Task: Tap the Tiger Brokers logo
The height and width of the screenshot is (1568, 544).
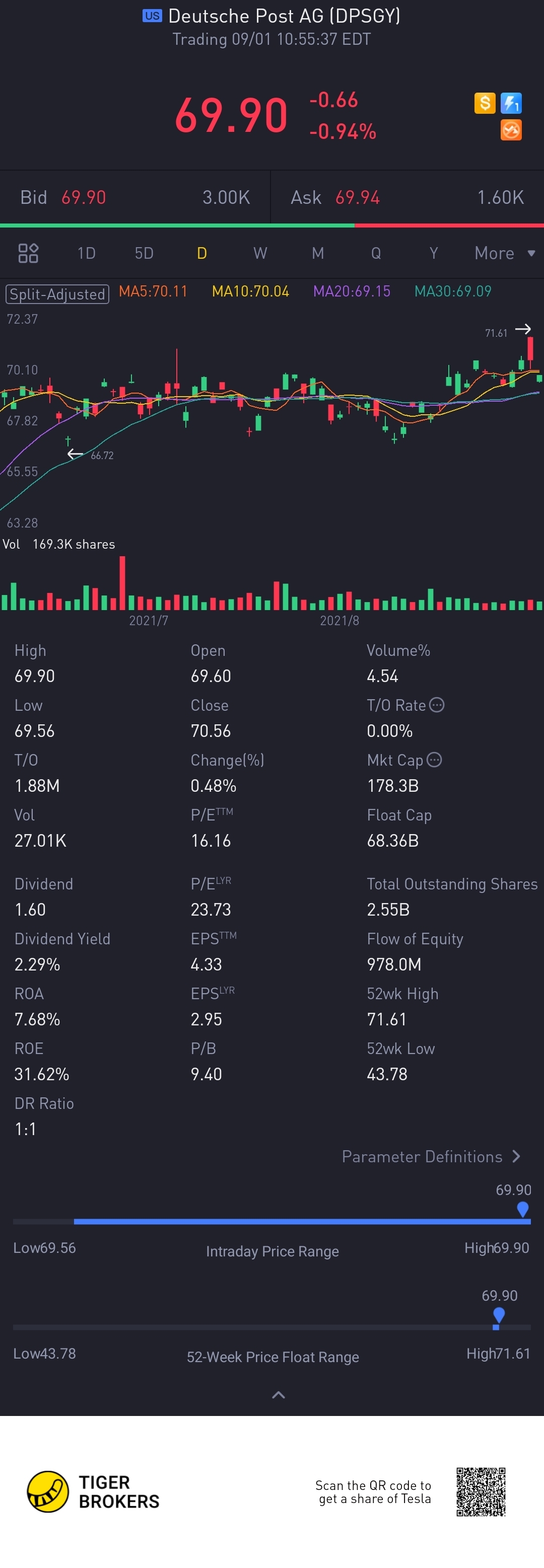Action: tap(93, 1492)
